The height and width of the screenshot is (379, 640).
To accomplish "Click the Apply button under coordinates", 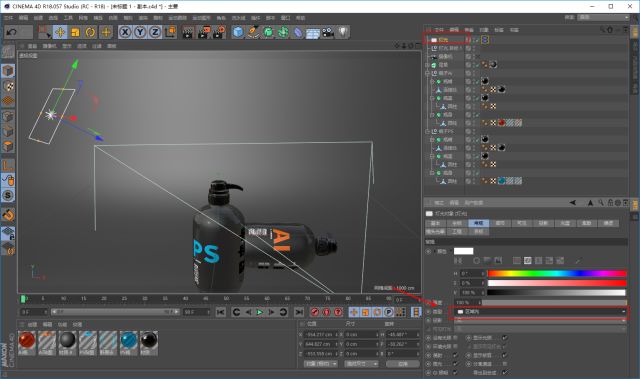I will pos(402,363).
